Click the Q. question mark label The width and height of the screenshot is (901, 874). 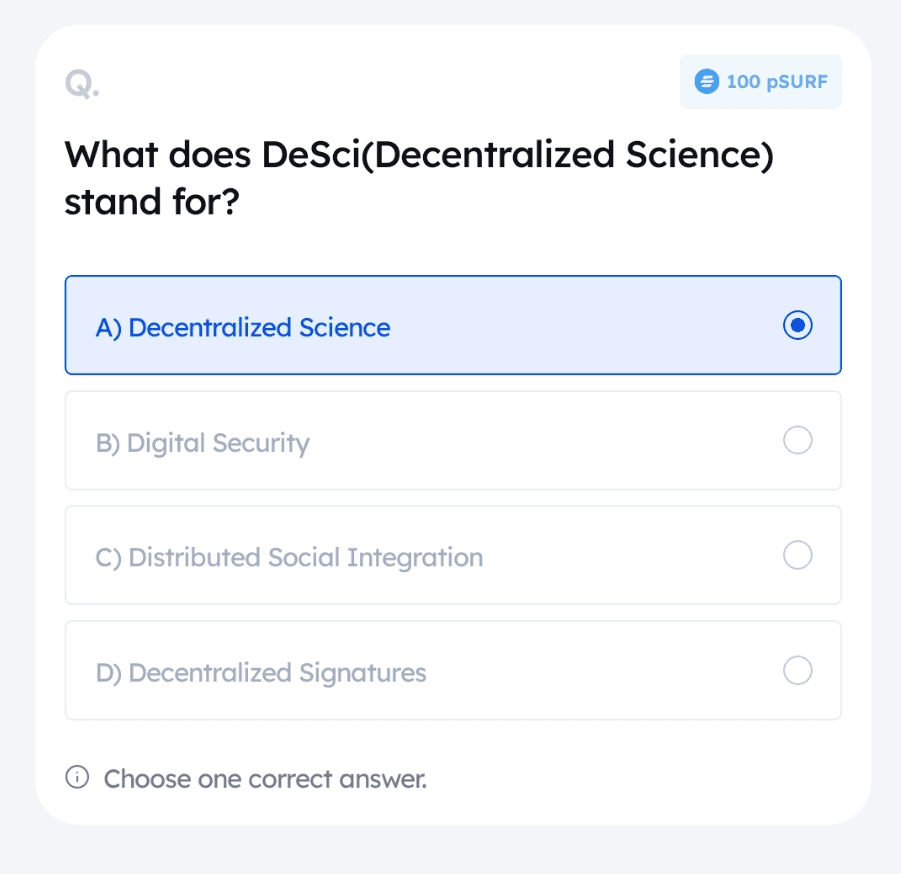78,84
